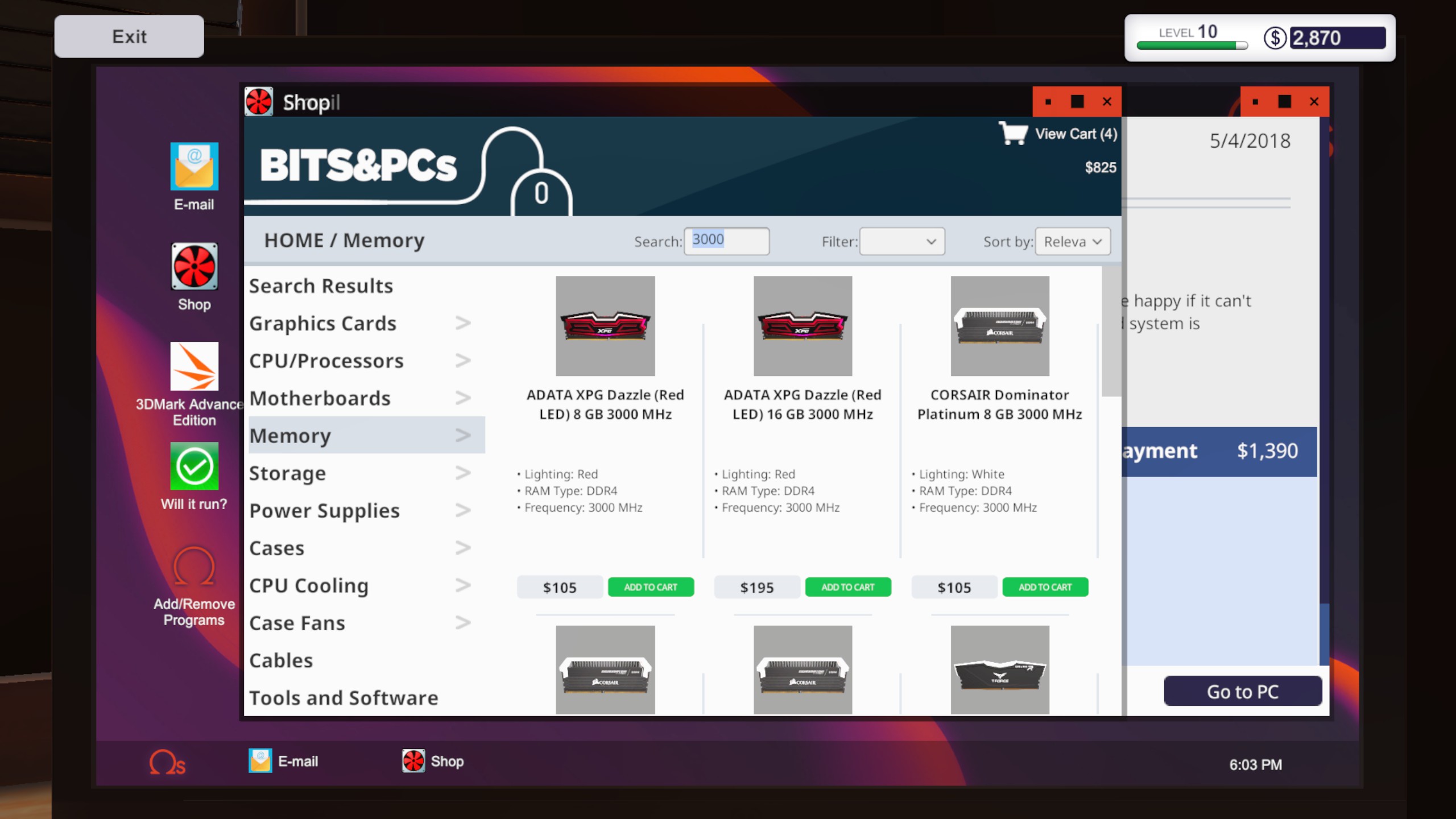The height and width of the screenshot is (819, 1456).
Task: Click Go to PC button in the background window
Action: coord(1243,691)
